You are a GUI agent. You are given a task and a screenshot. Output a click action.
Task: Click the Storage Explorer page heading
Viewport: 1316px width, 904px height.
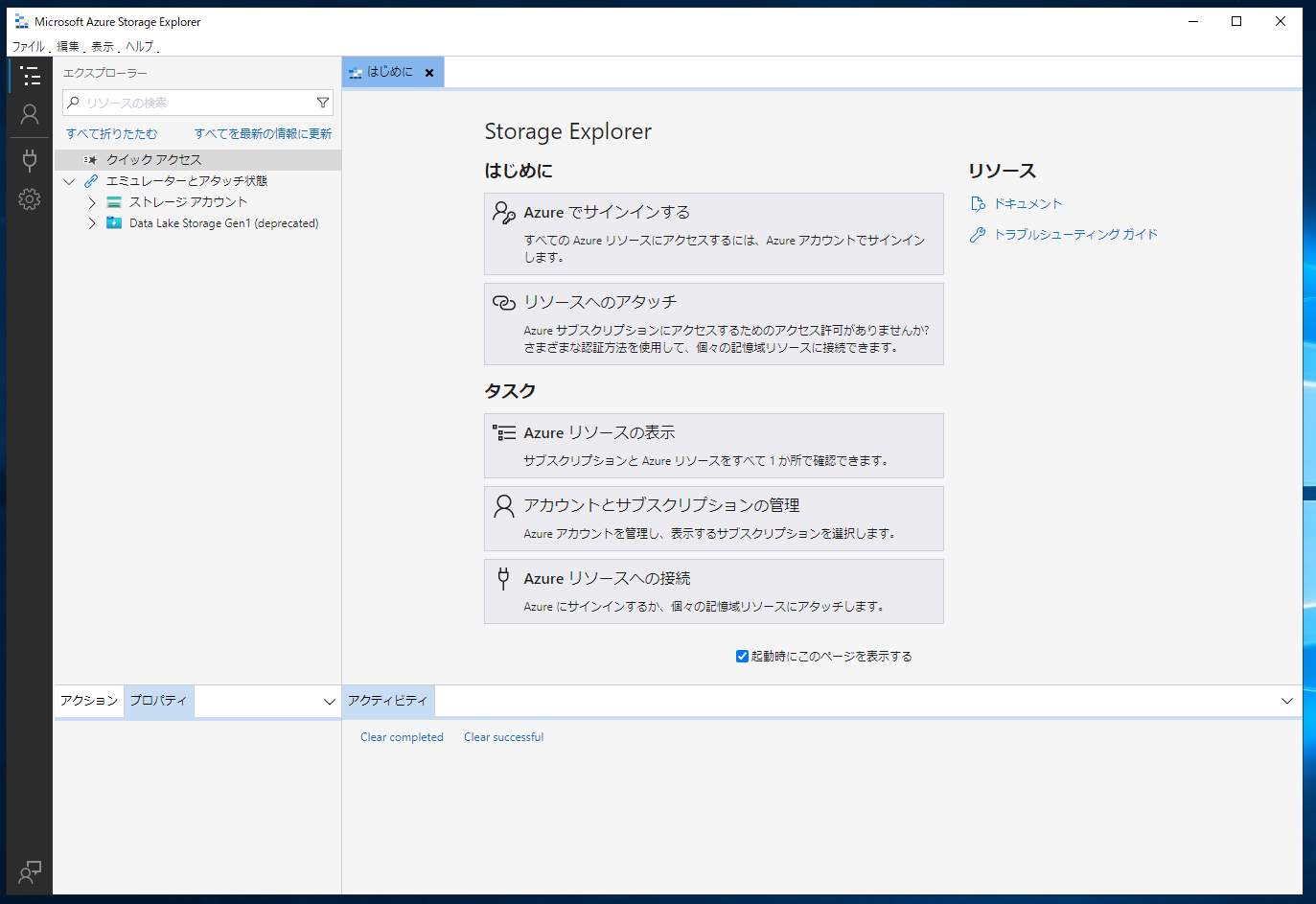567,131
